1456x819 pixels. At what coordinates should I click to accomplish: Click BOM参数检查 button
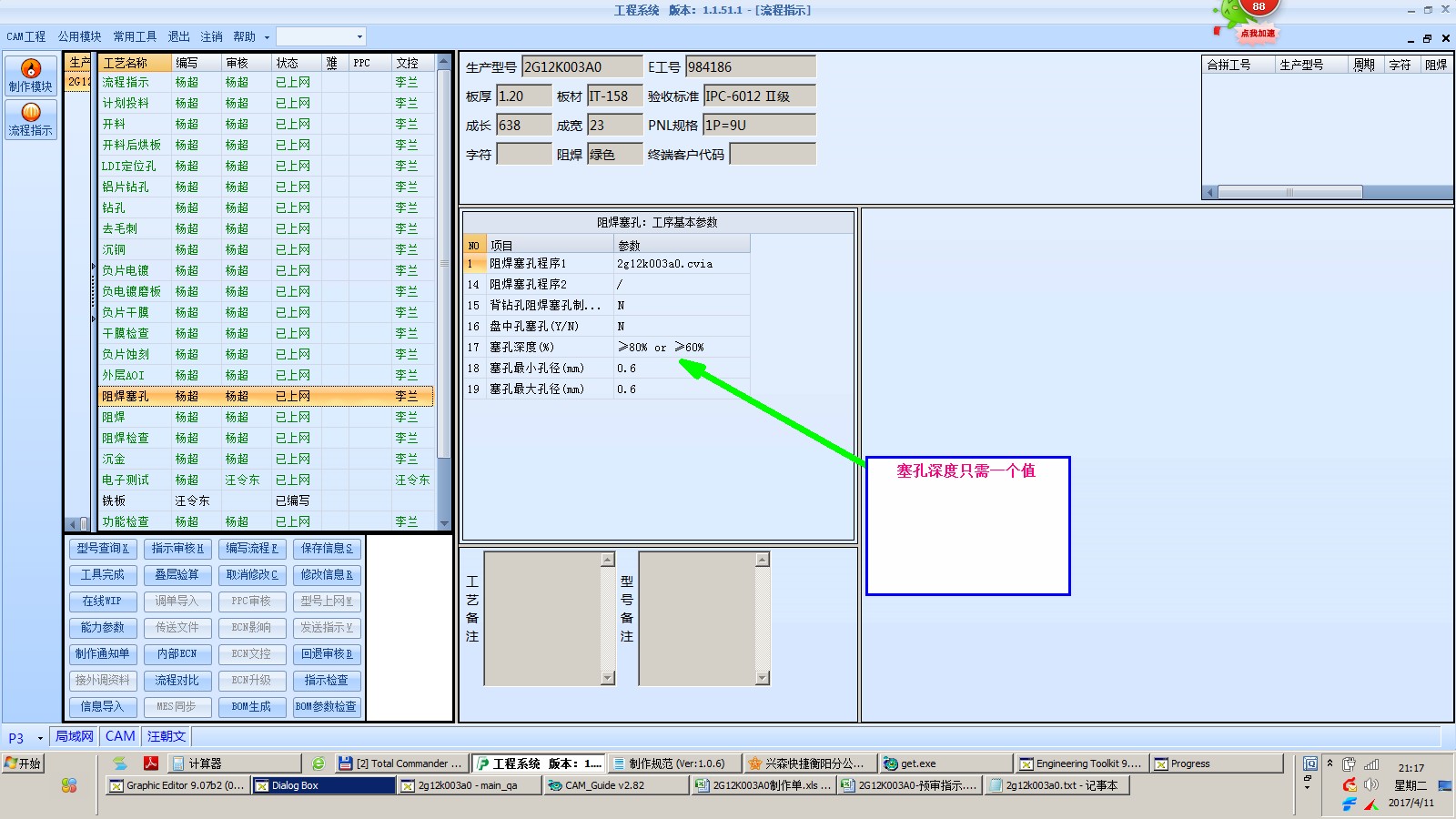[x=327, y=707]
